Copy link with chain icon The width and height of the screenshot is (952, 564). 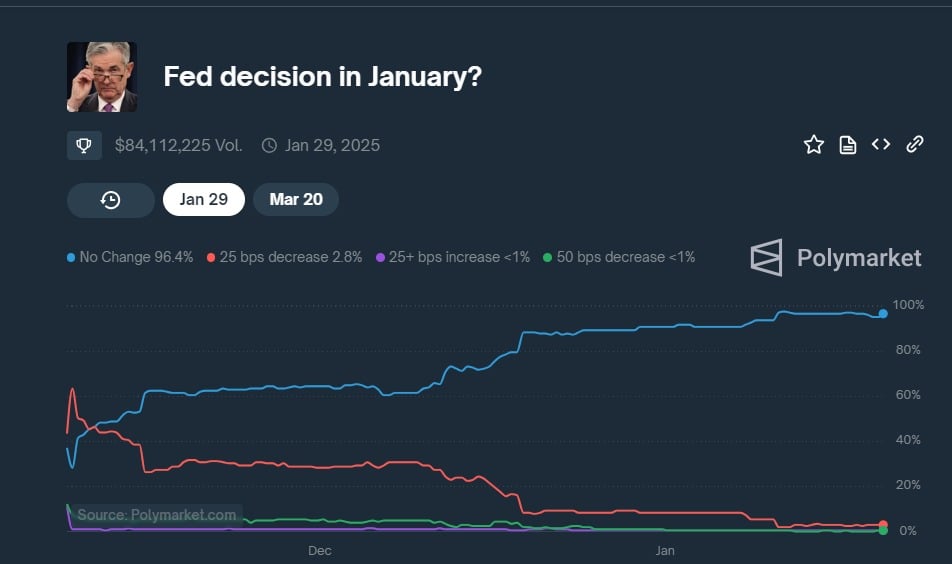914,144
